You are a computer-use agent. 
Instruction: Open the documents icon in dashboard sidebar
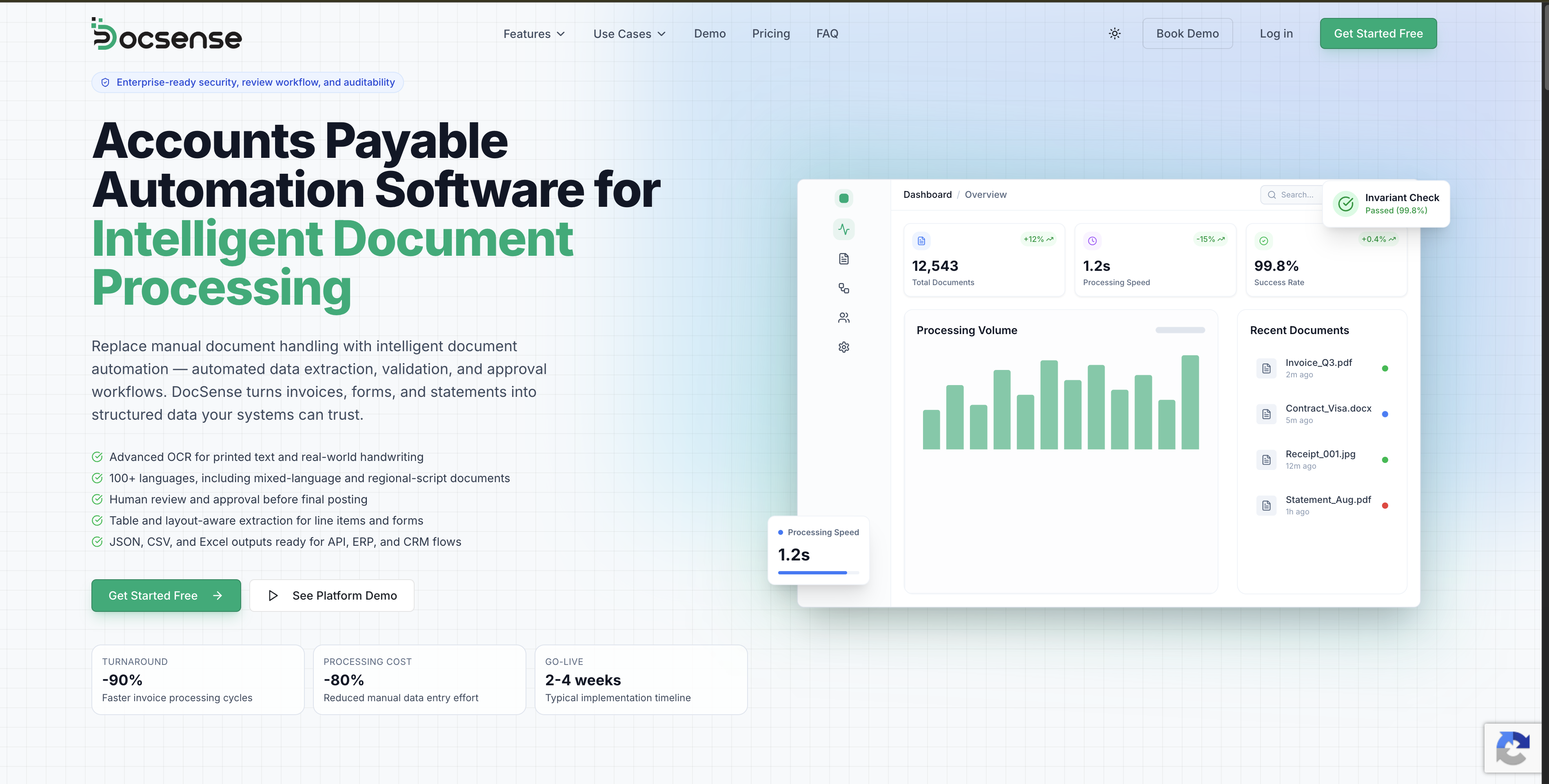point(843,259)
